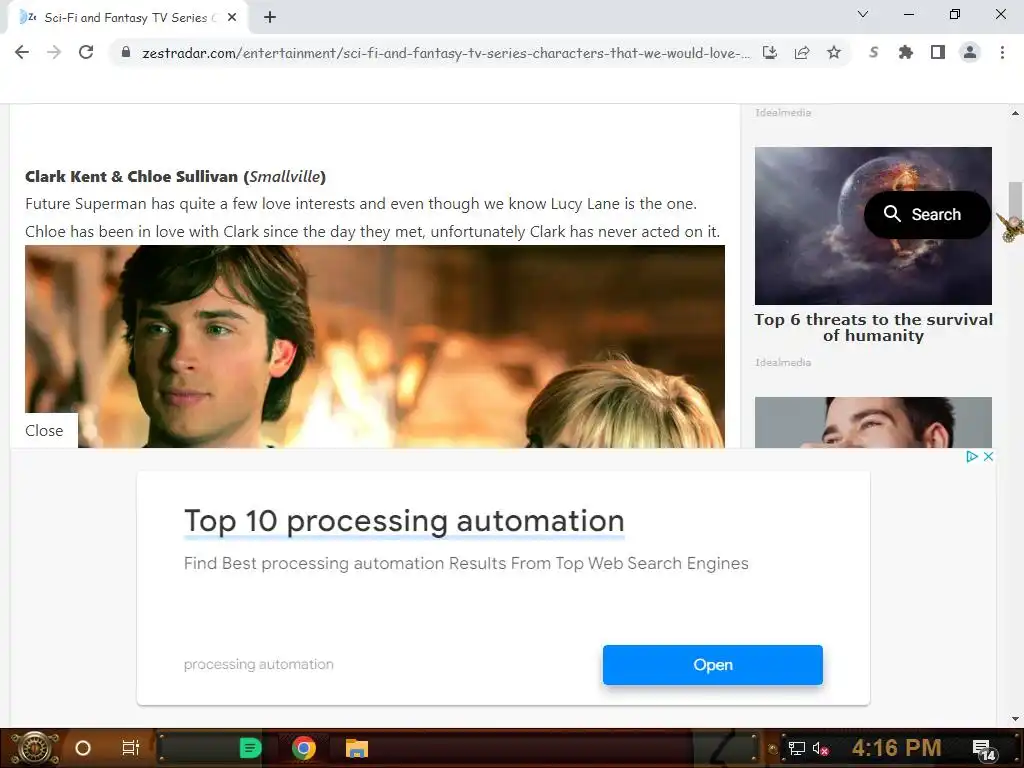Image resolution: width=1024 pixels, height=768 pixels.
Task: Dismiss the ad with the X icon
Action: (988, 456)
